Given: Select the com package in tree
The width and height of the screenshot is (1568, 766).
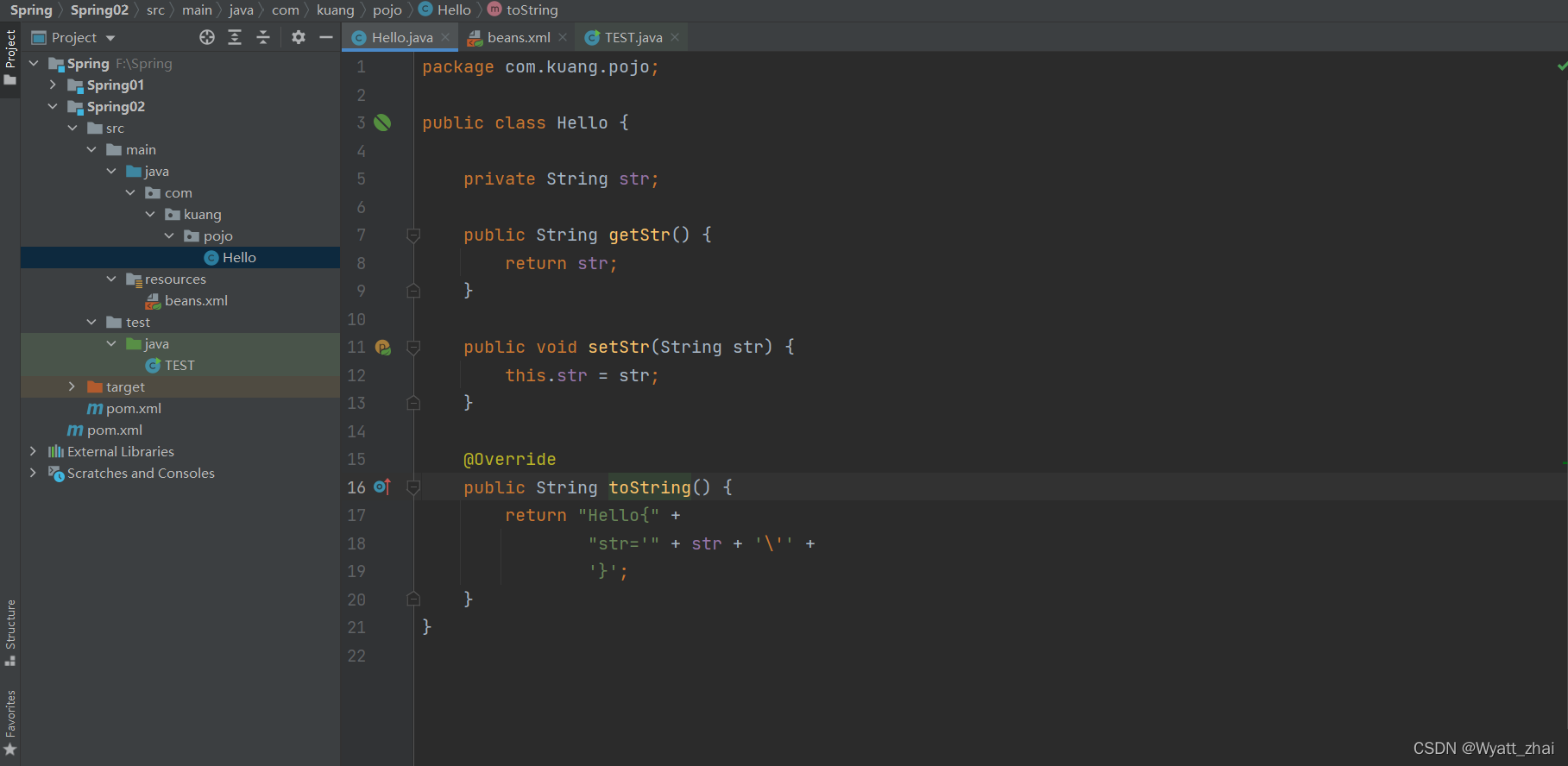Looking at the screenshot, I should 179,193.
